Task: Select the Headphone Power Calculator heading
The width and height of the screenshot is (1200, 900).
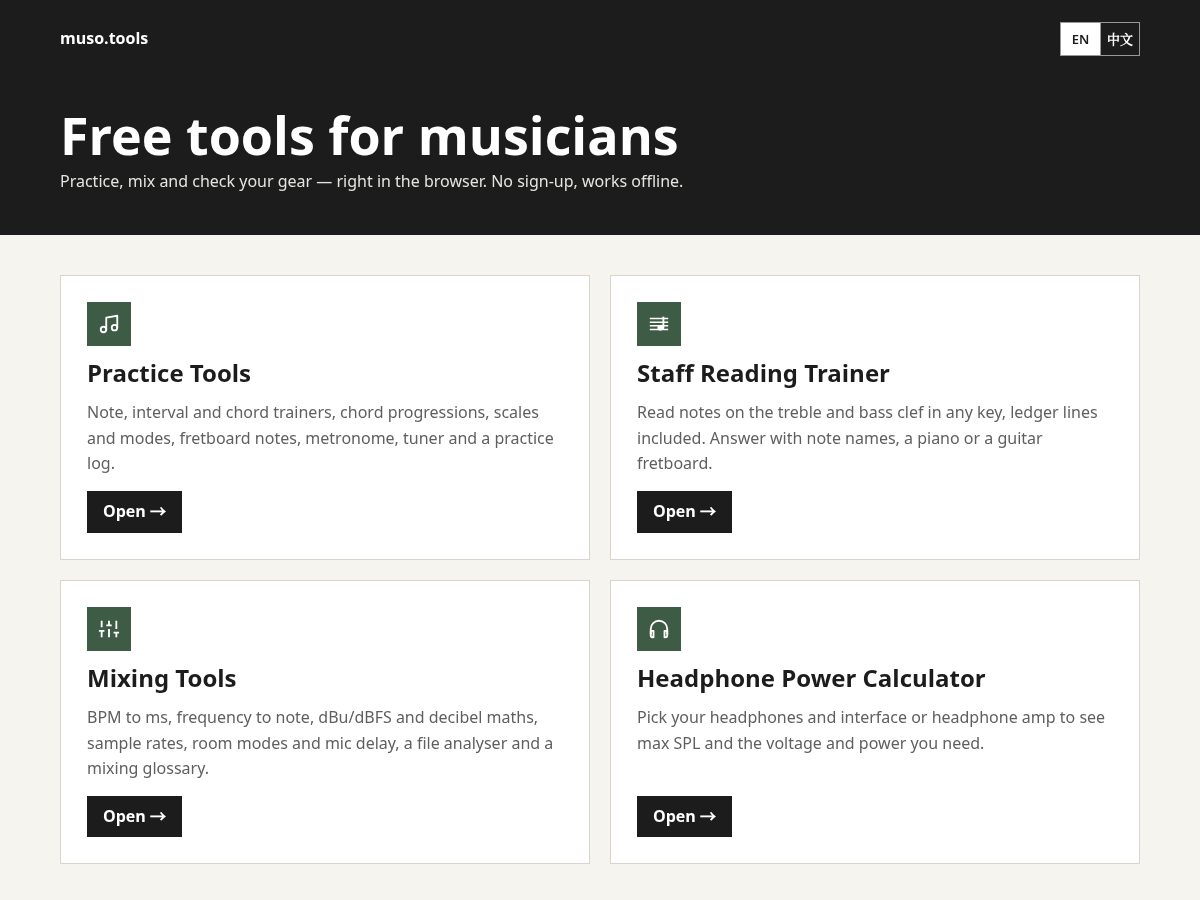Action: [811, 678]
